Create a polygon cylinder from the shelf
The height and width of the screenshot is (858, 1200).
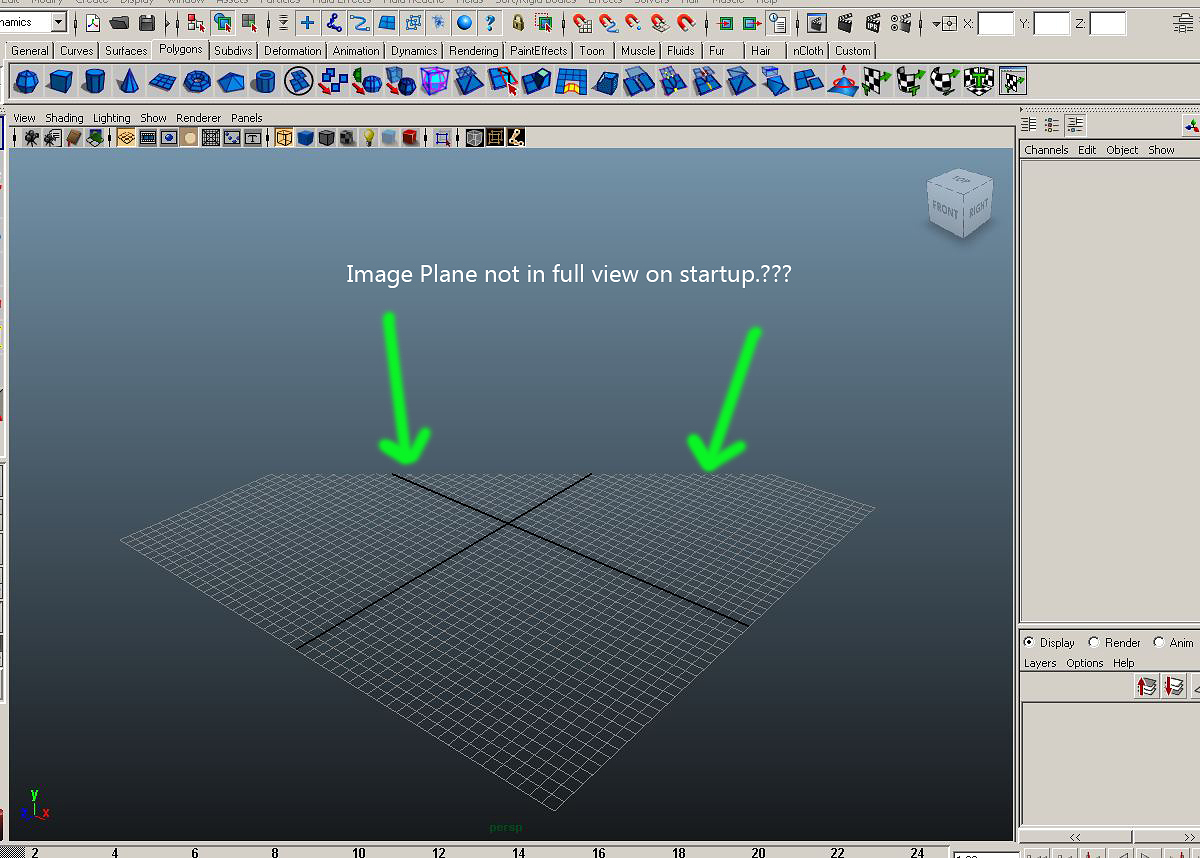pyautogui.click(x=95, y=81)
